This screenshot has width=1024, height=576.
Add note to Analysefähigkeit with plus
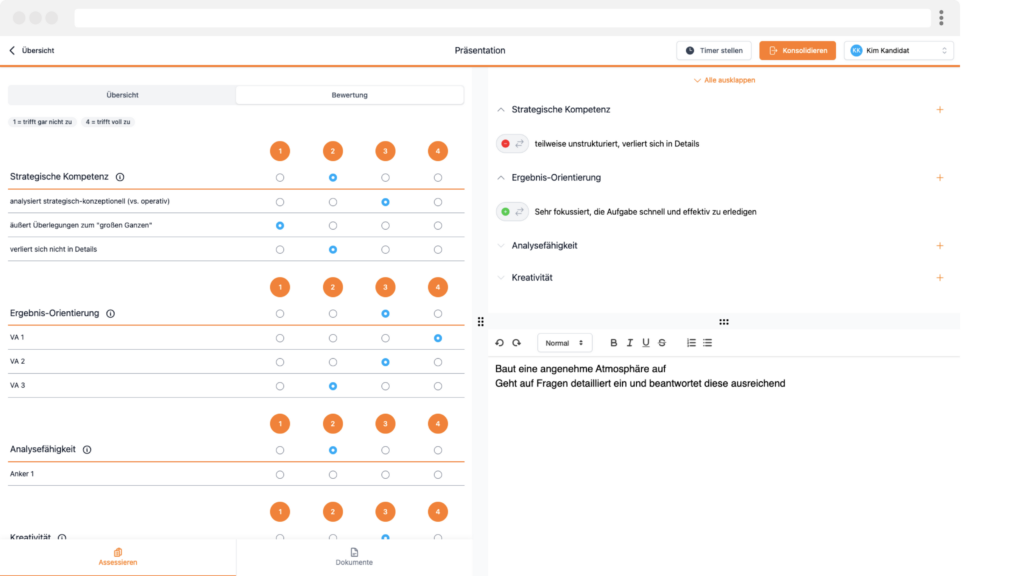940,246
